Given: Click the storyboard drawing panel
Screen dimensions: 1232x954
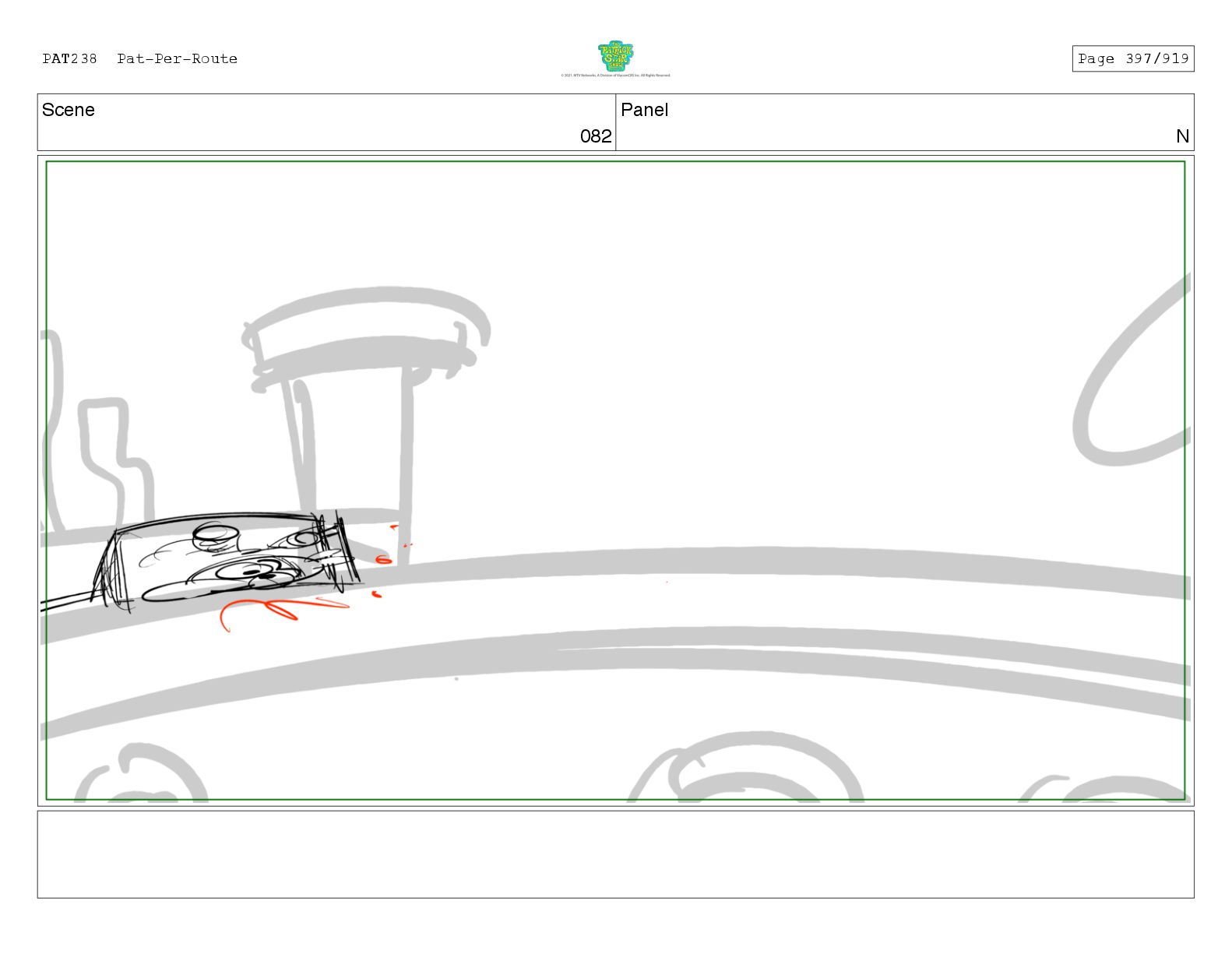Looking at the screenshot, I should (615, 481).
